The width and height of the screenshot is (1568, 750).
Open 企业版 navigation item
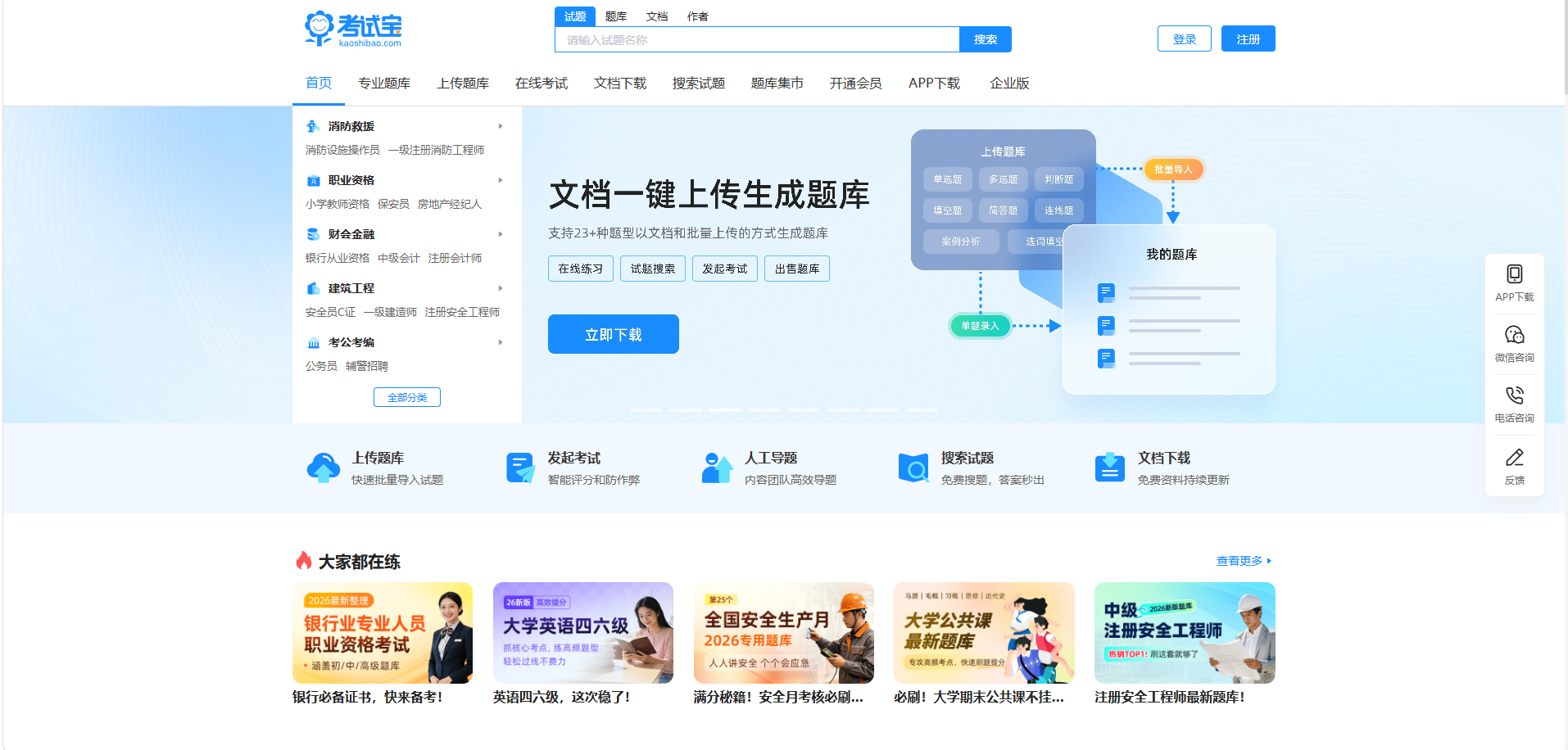click(x=1009, y=83)
